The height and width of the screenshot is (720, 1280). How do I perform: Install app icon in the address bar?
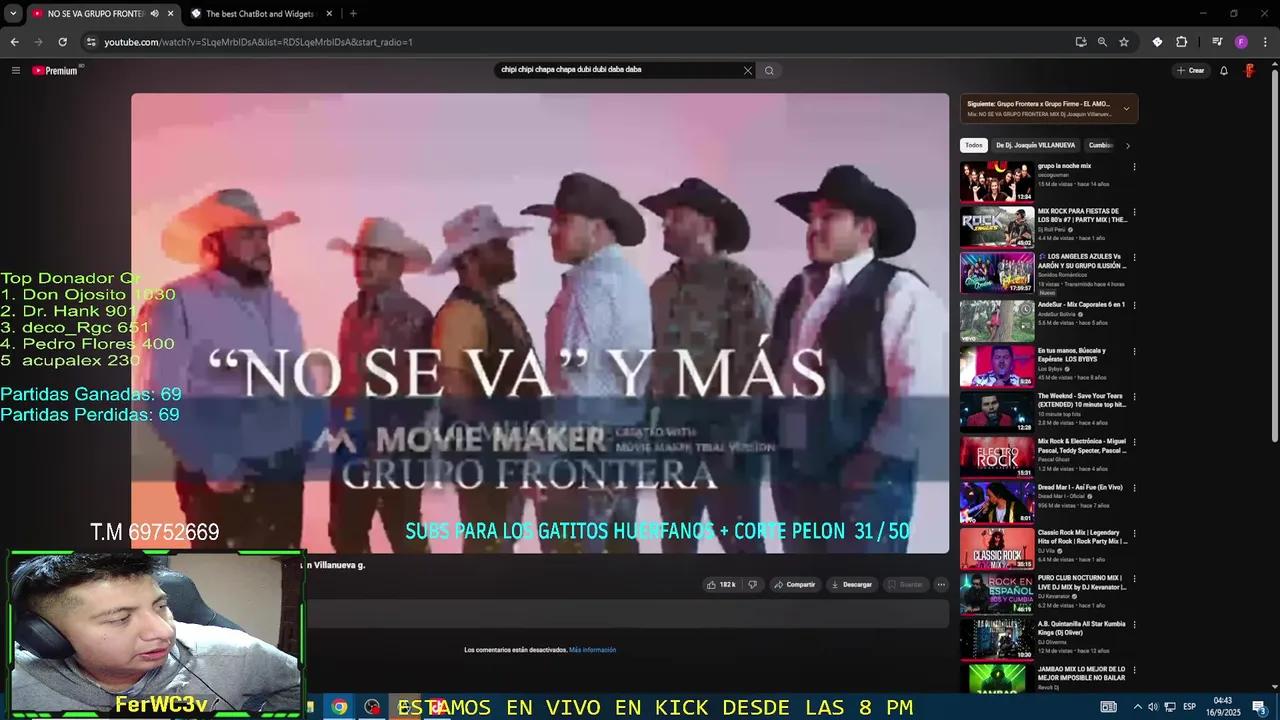1080,42
